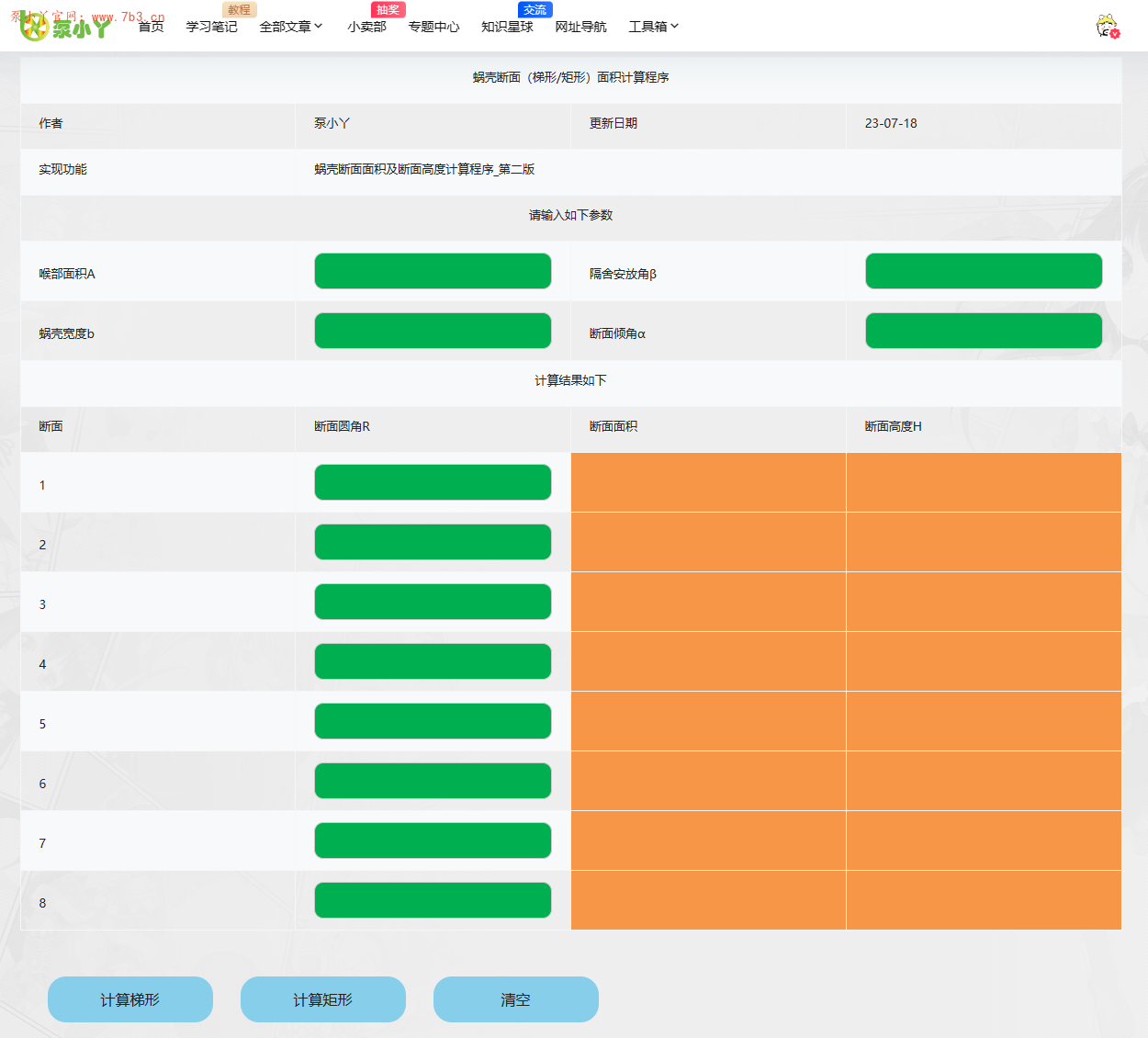Focus the 蜗壳宽度b input field
This screenshot has width=1148, height=1038.
click(x=433, y=331)
